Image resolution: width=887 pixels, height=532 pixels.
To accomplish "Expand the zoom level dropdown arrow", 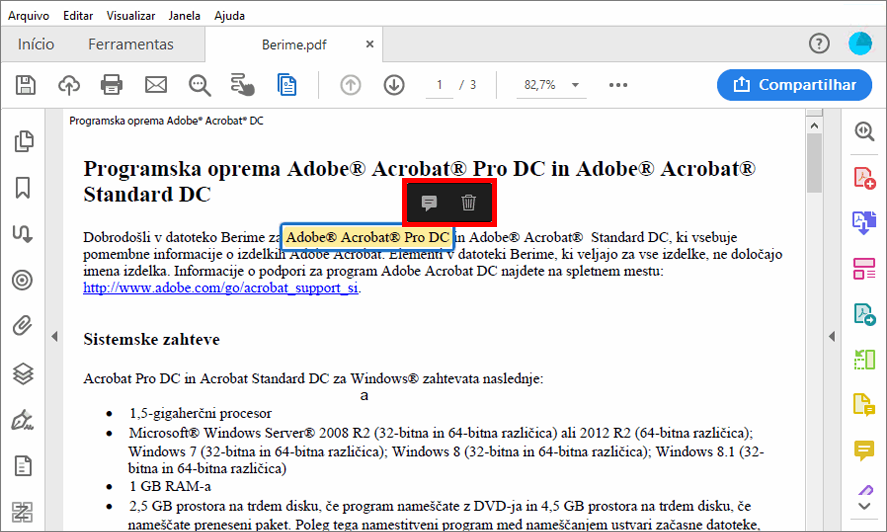I will [x=575, y=85].
